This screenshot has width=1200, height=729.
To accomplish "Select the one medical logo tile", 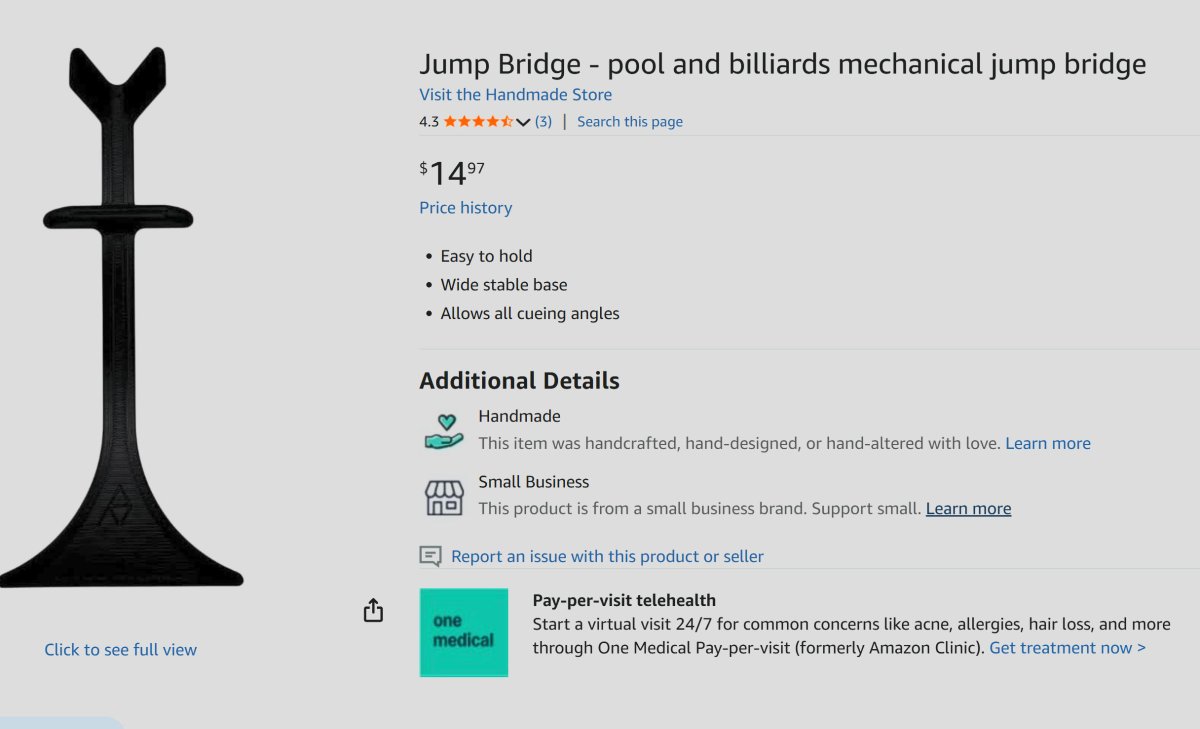I will (464, 633).
